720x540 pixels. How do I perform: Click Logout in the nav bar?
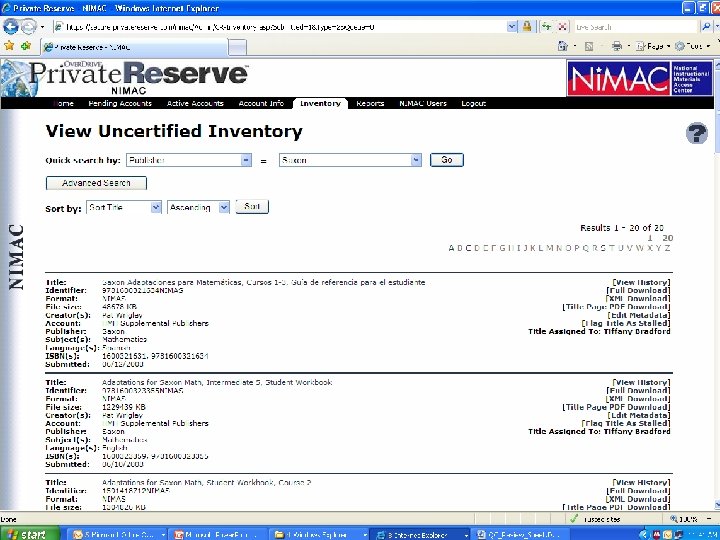click(x=473, y=103)
